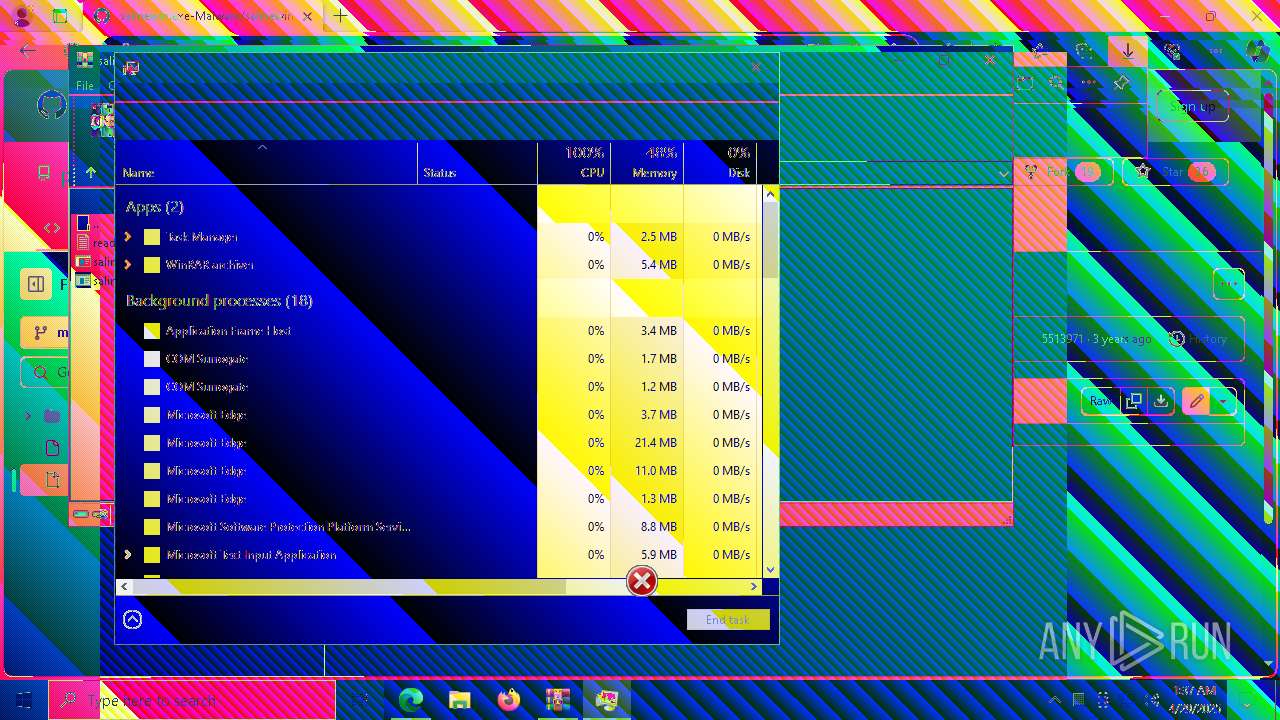1280x720 pixels.
Task: Open WinRAR address path dropdown
Action: (1003, 173)
